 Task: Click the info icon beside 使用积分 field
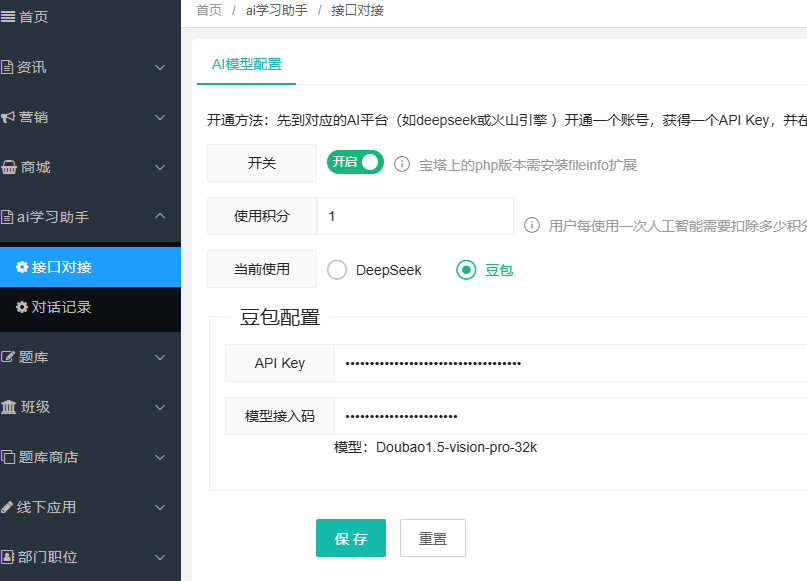tap(532, 225)
